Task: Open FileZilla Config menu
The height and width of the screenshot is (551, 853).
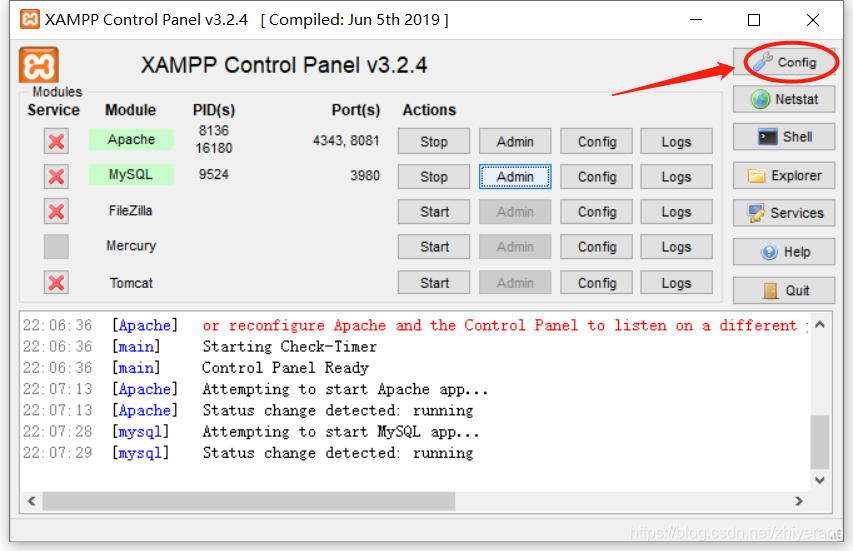Action: pyautogui.click(x=596, y=212)
